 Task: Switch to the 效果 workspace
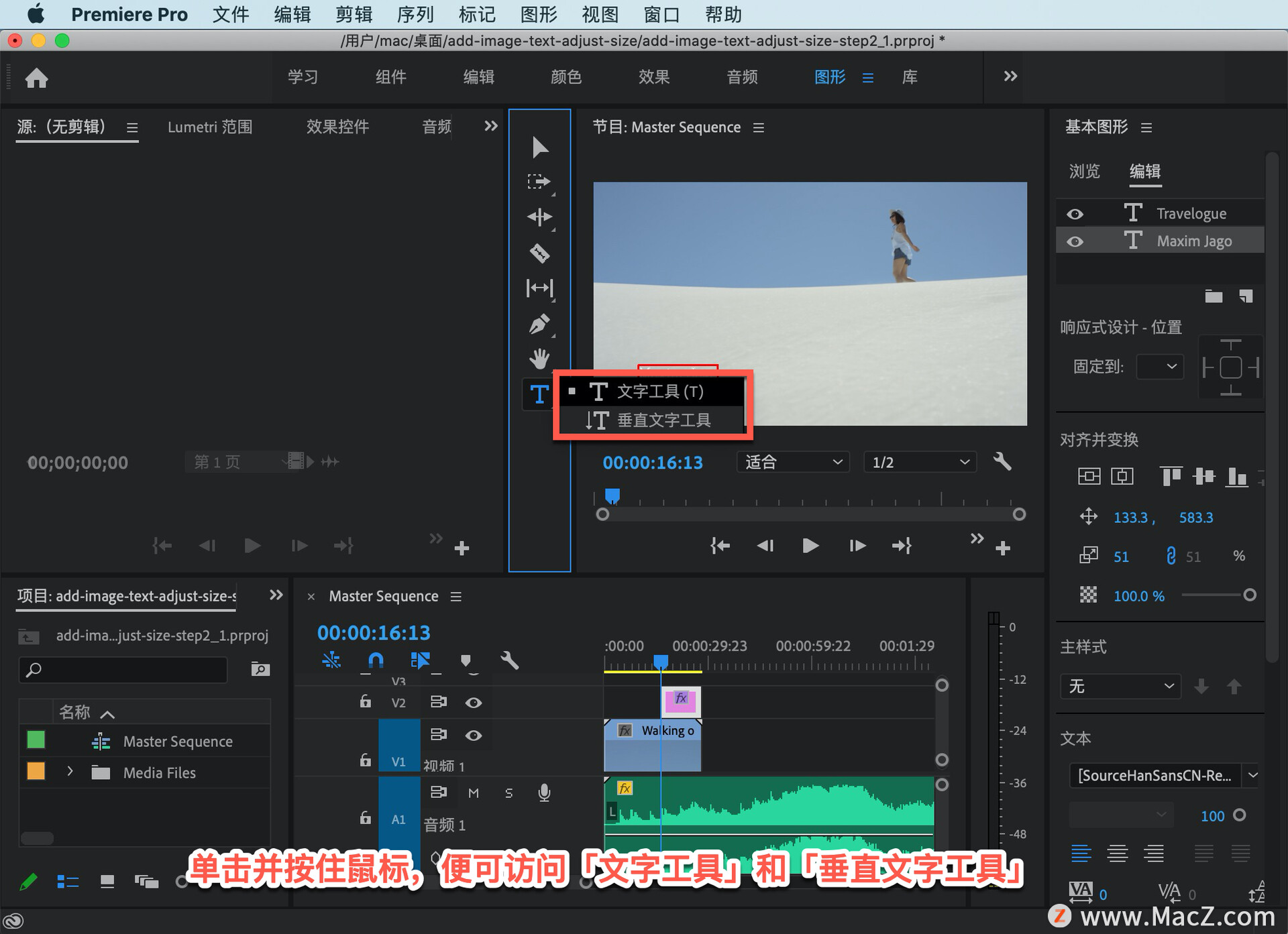pos(653,77)
